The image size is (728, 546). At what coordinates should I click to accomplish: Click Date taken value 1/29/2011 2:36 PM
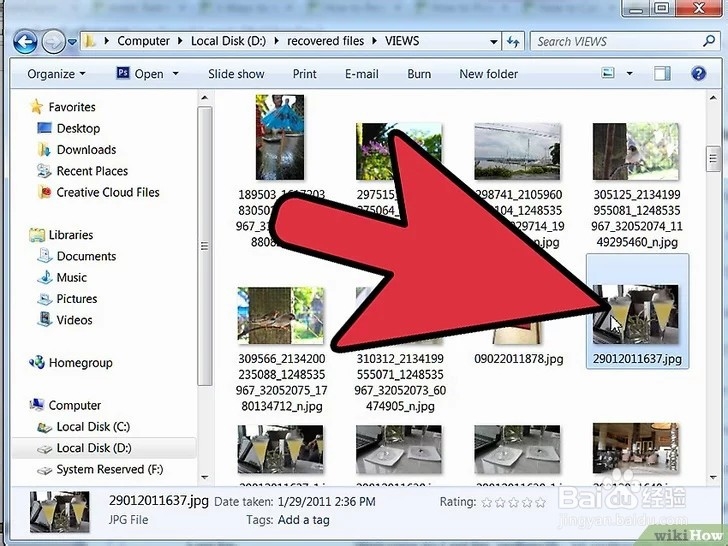[x=326, y=501]
